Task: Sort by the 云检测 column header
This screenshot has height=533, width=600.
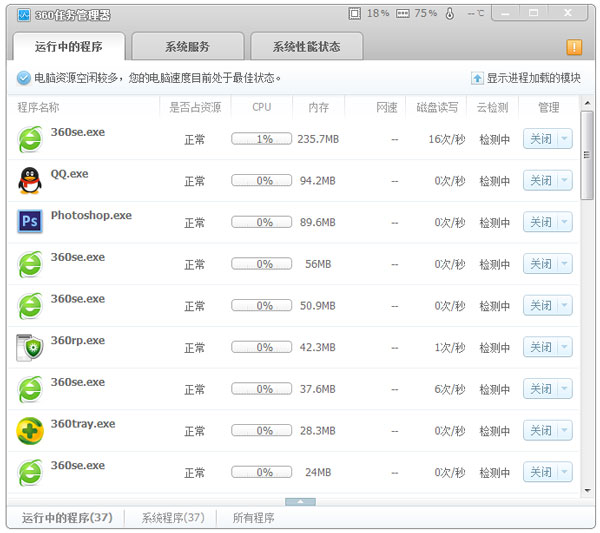Action: point(492,107)
